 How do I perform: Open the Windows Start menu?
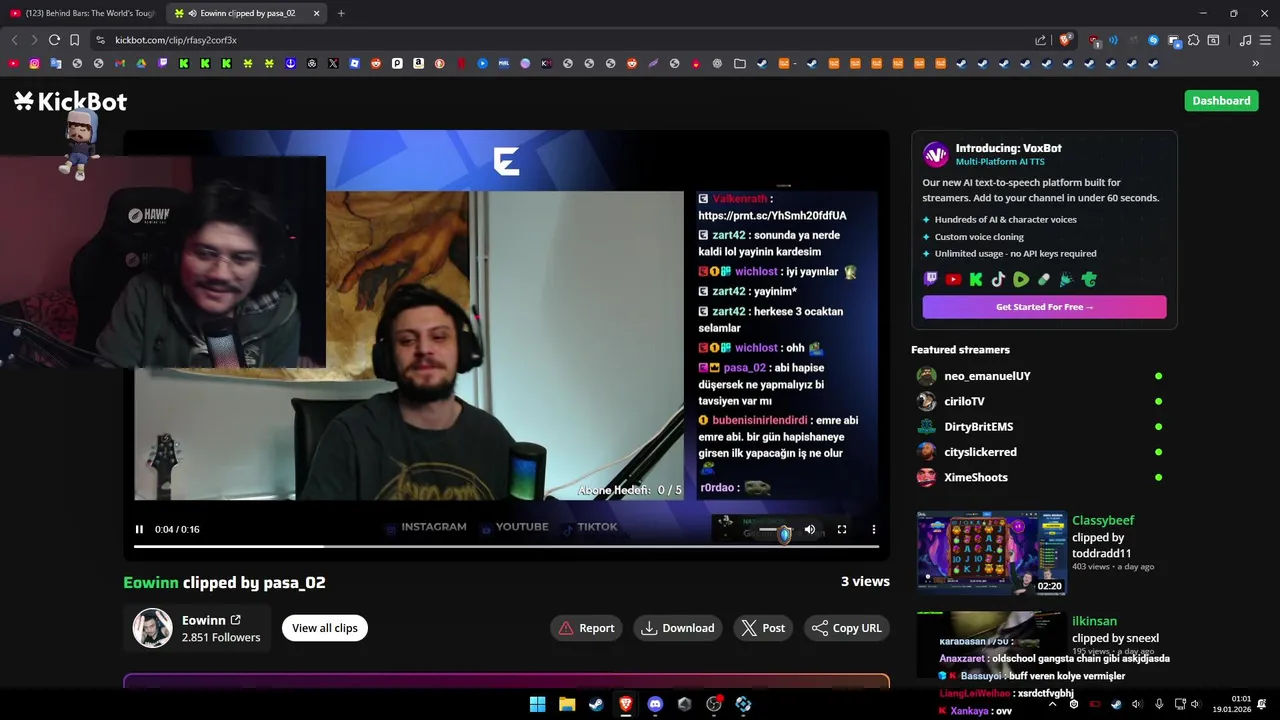coord(537,704)
